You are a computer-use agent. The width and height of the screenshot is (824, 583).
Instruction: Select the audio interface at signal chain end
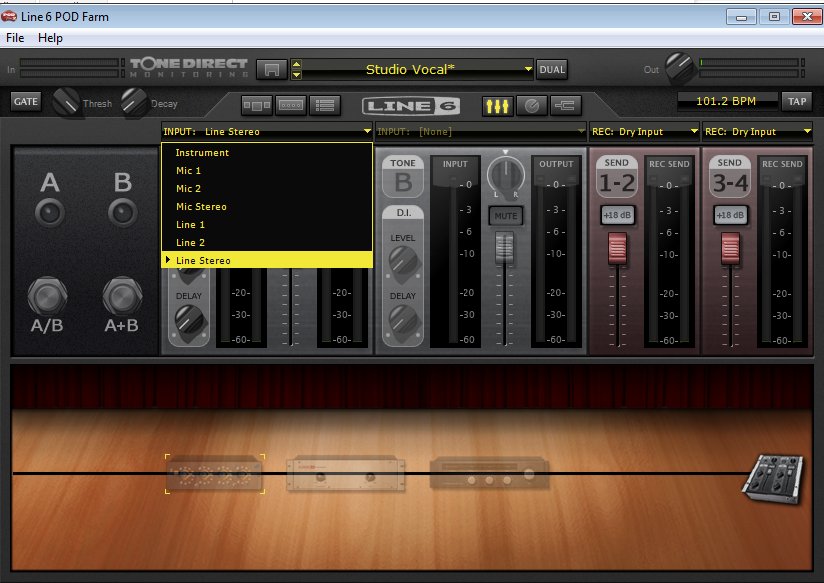tap(774, 474)
